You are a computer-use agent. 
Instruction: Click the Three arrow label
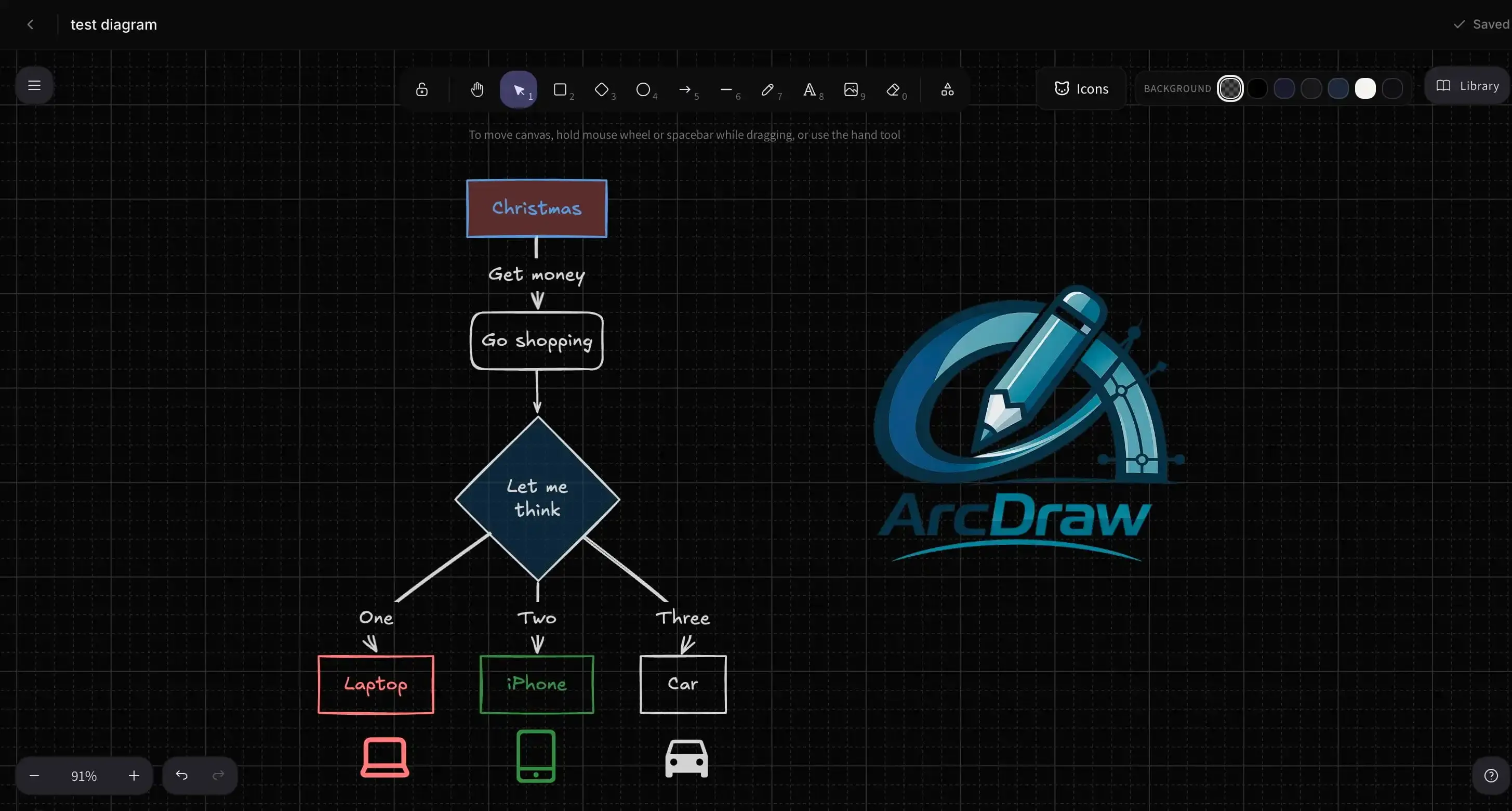click(x=683, y=618)
